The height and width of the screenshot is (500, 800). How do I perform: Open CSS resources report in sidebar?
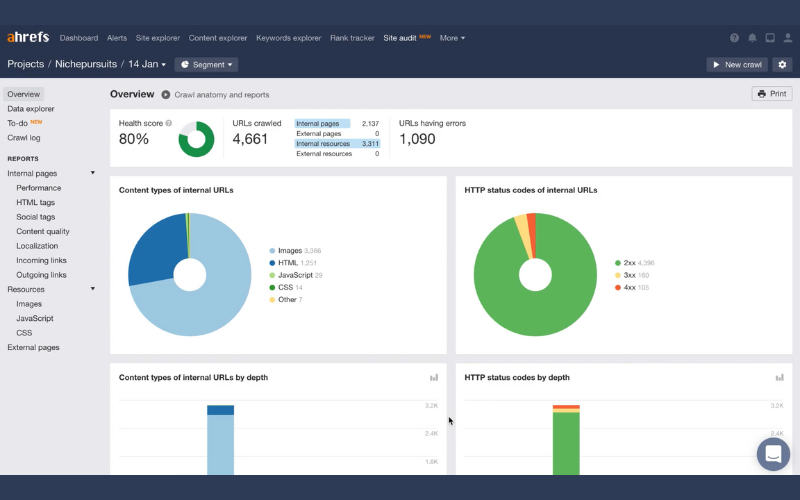coord(24,333)
